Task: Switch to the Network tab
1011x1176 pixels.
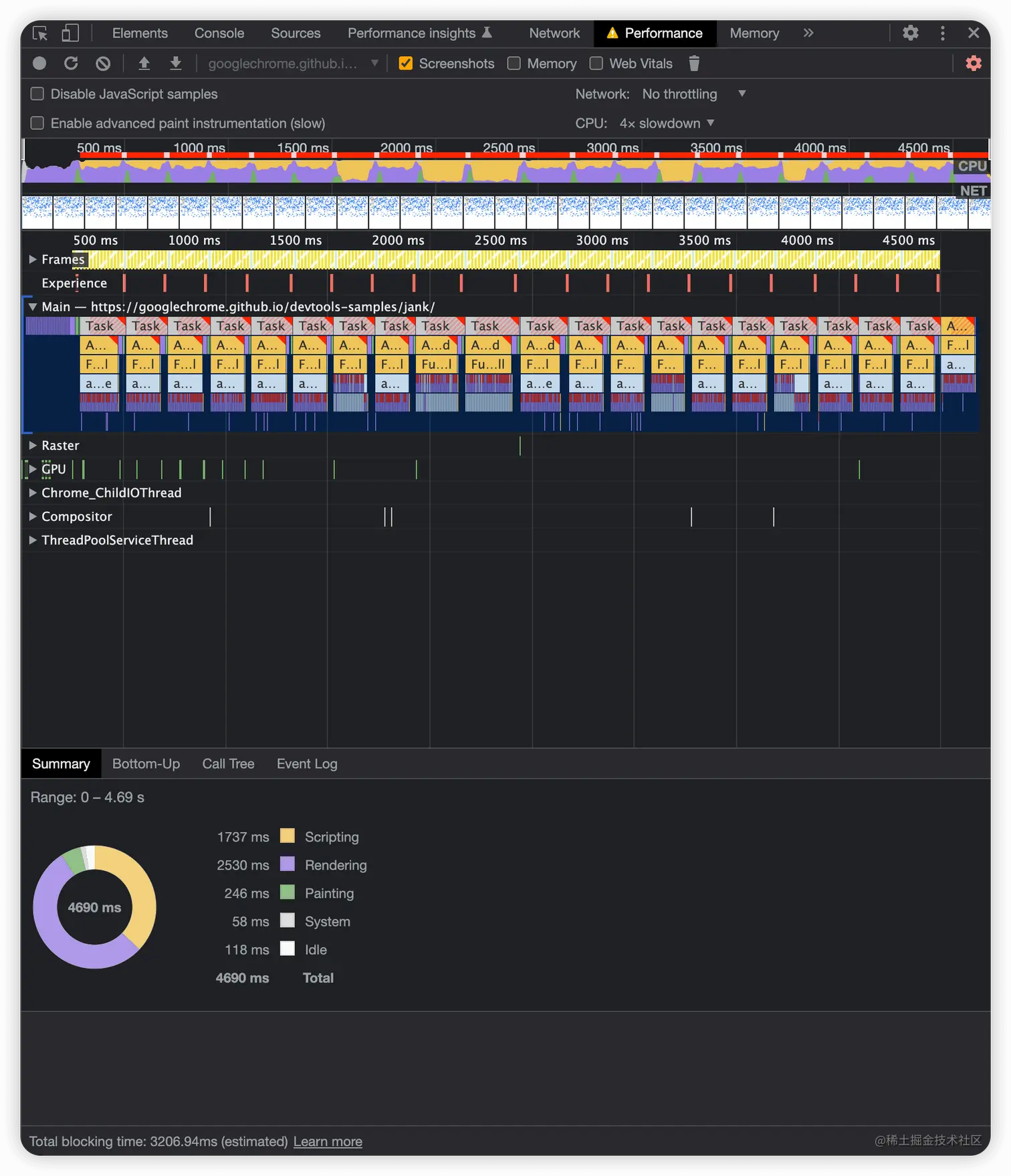Action: tap(554, 33)
